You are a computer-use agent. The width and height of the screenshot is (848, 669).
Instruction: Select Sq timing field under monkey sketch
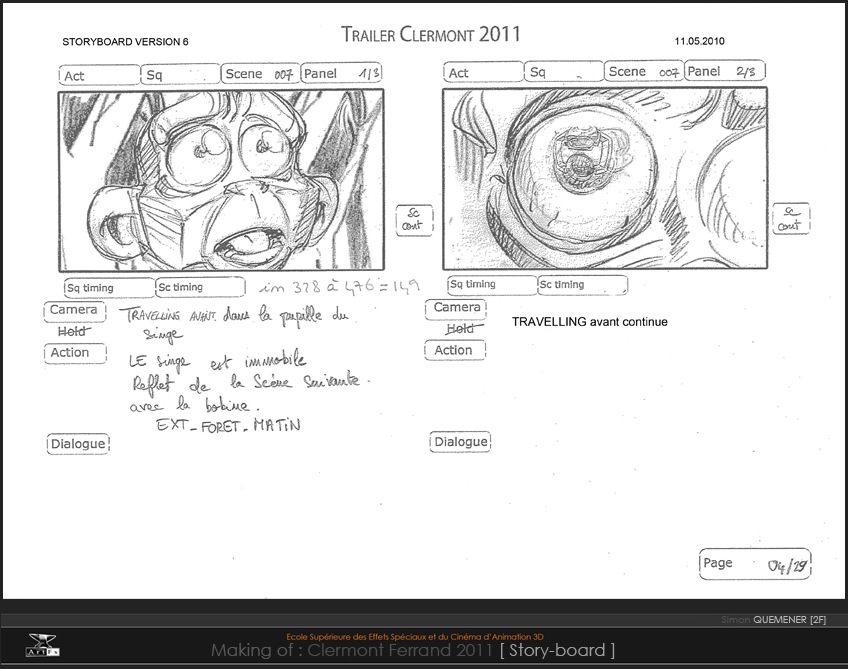[x=108, y=288]
